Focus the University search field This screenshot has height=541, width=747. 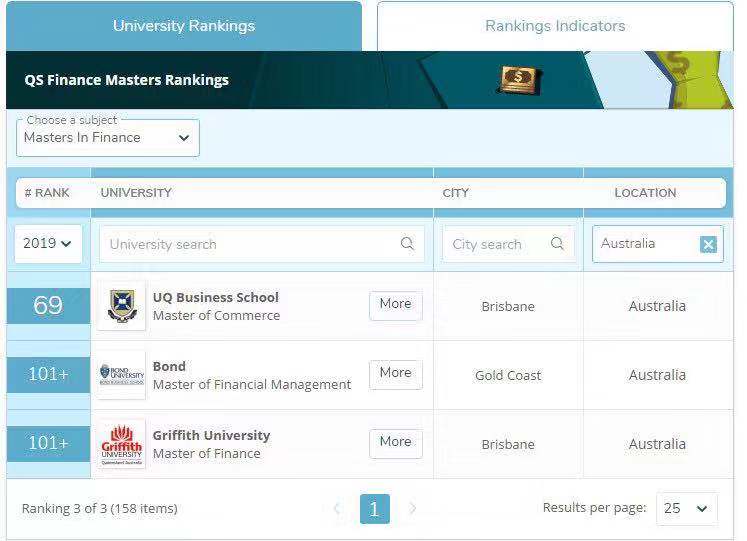pyautogui.click(x=250, y=244)
